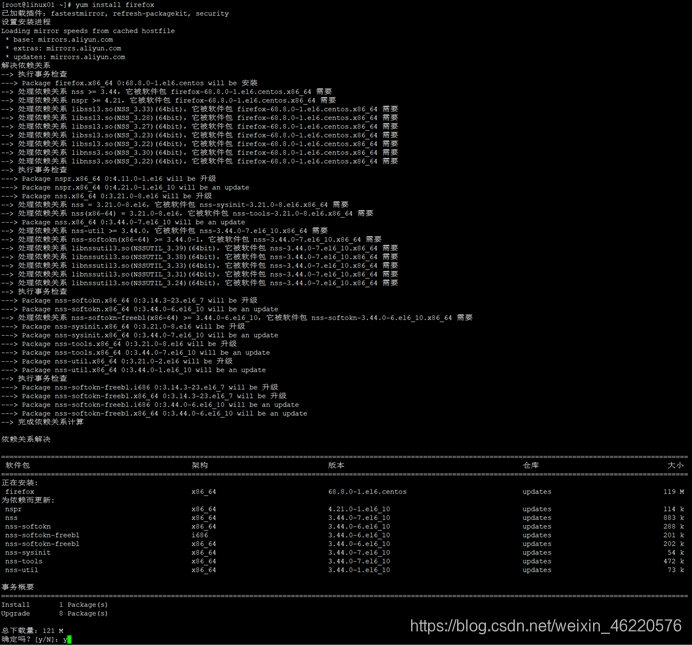The height and width of the screenshot is (645, 692).
Task: Click the '正在安装:' section label
Action: 20,483
